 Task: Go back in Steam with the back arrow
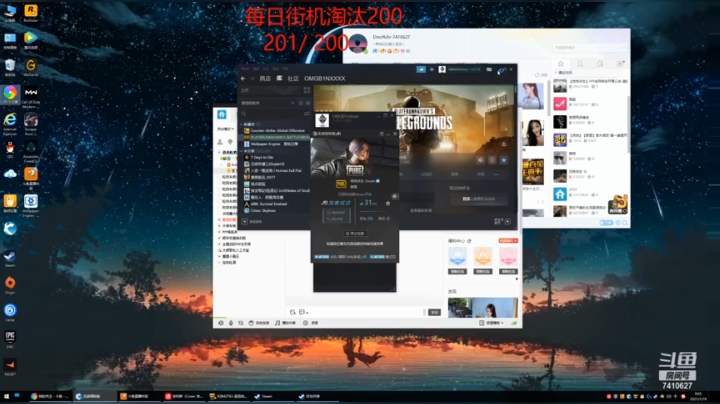pyautogui.click(x=243, y=79)
